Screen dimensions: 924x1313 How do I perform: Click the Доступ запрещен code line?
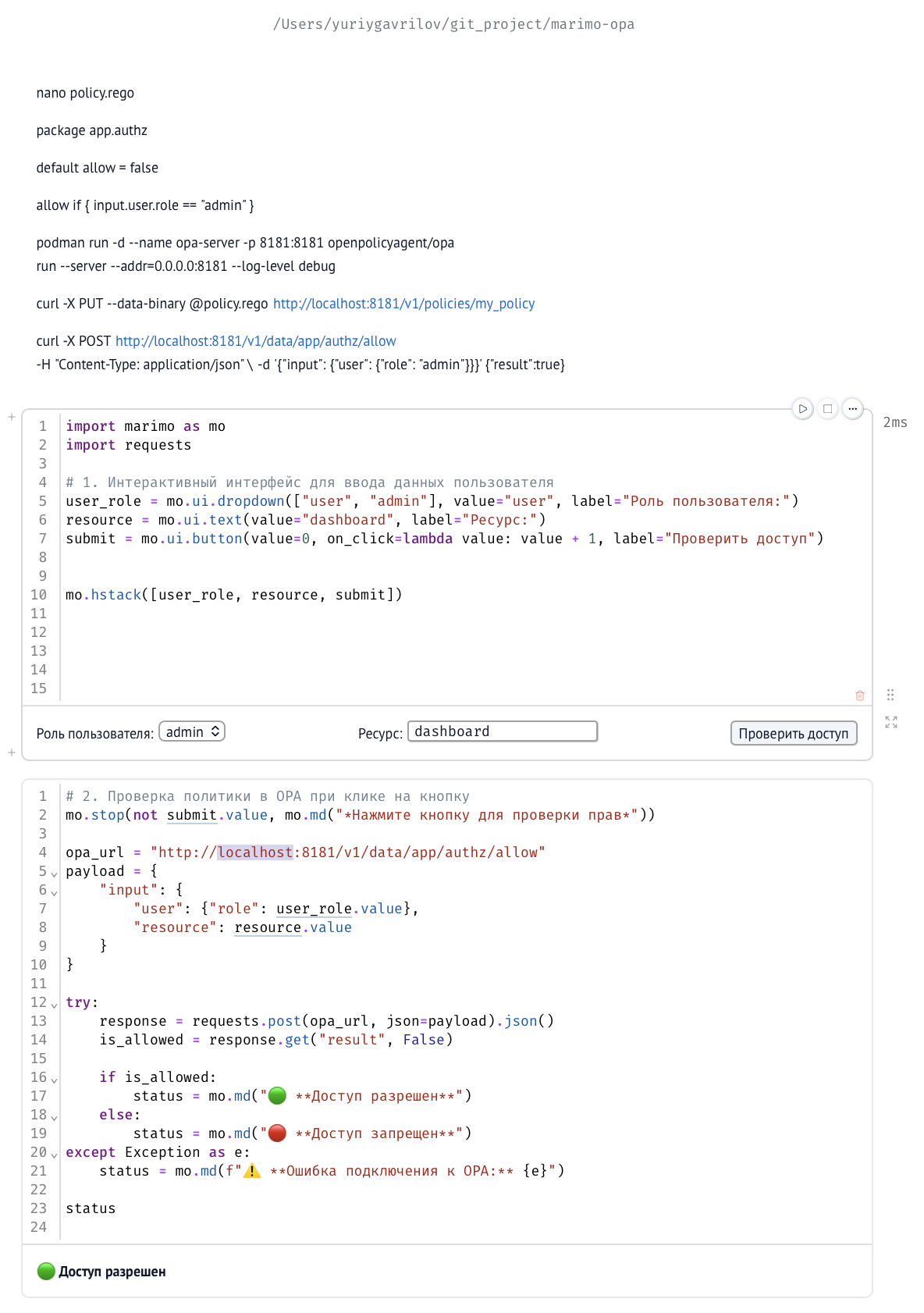[x=303, y=1133]
